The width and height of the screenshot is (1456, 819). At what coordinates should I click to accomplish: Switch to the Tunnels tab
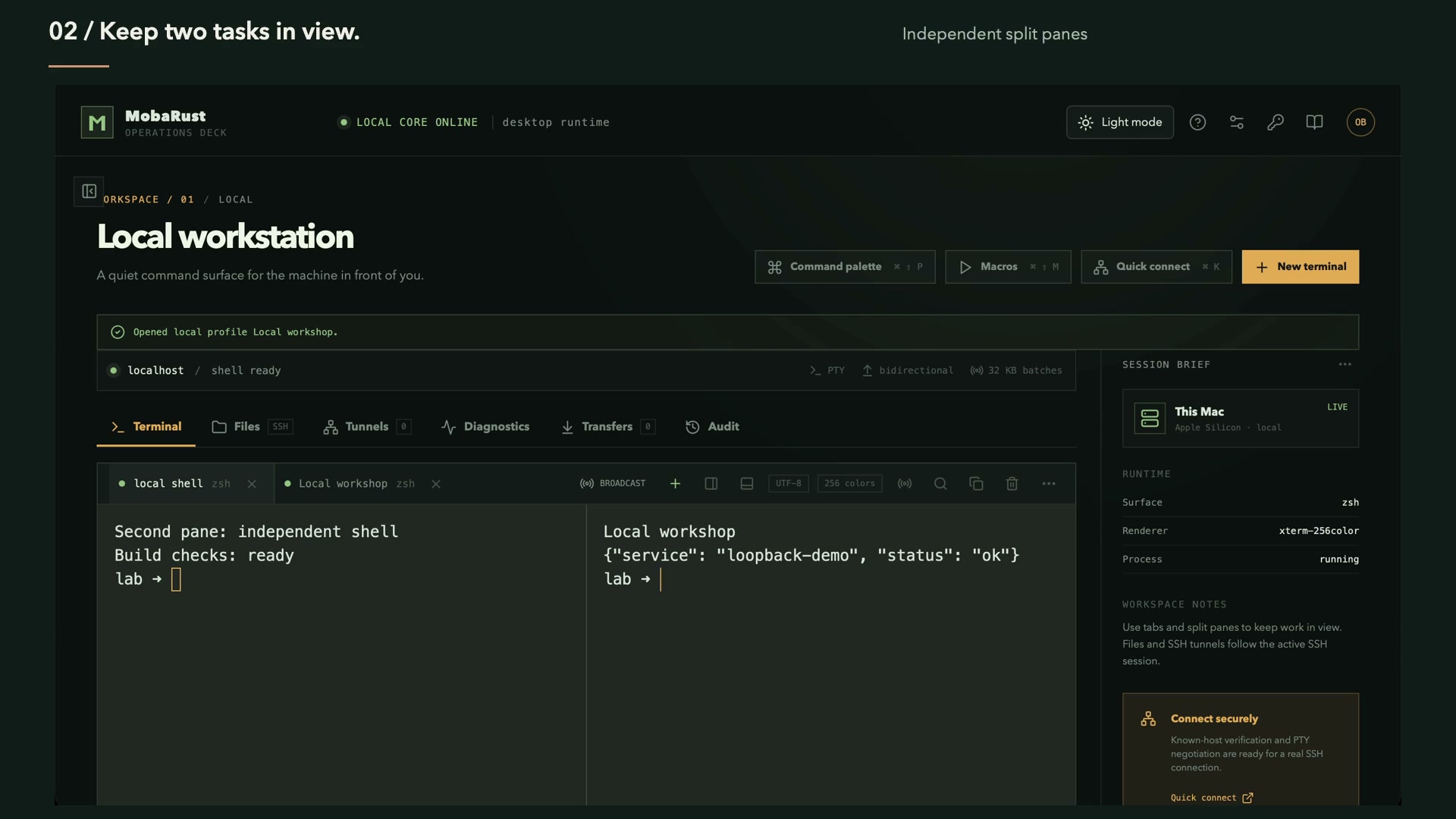point(367,427)
